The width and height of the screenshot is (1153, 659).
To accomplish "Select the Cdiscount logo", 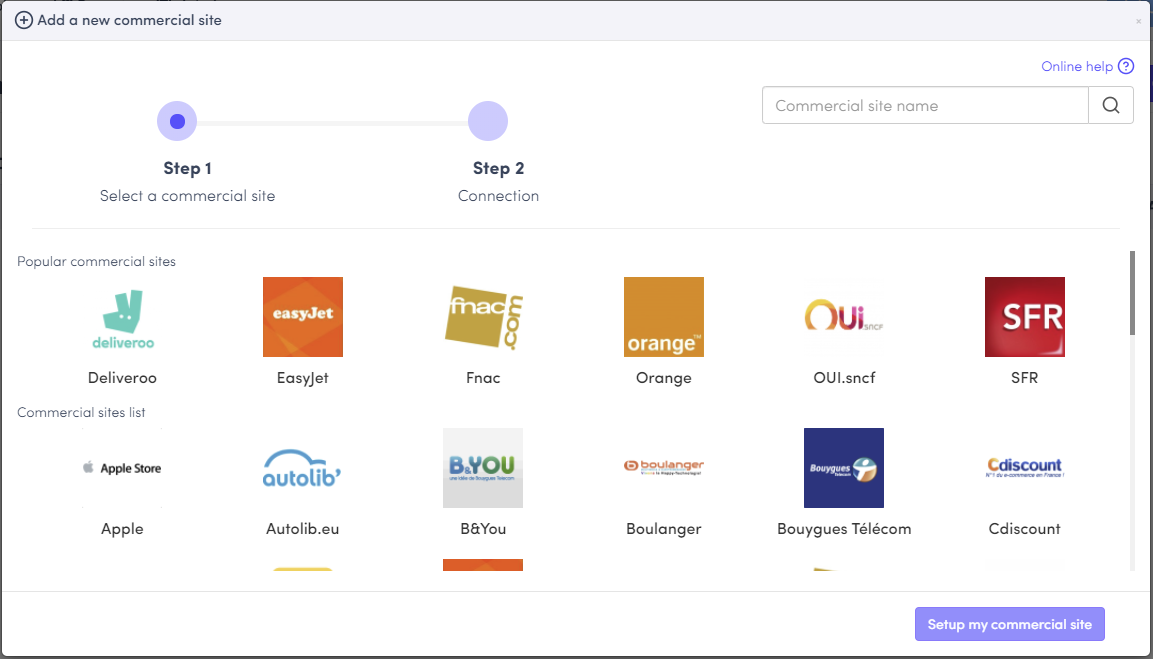I will tap(1025, 468).
